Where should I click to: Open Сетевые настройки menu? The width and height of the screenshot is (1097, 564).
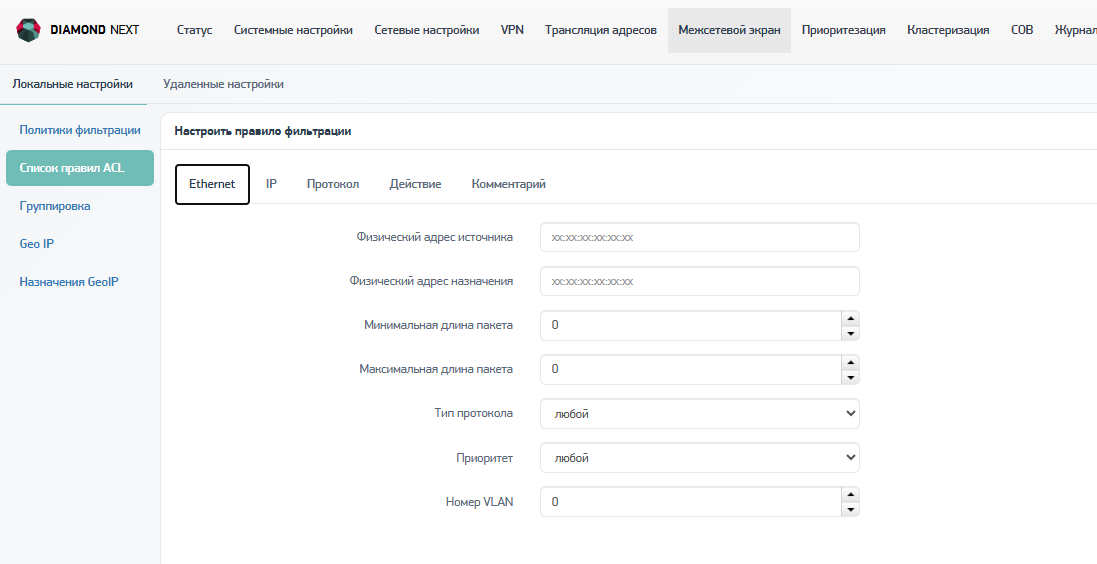pos(427,30)
